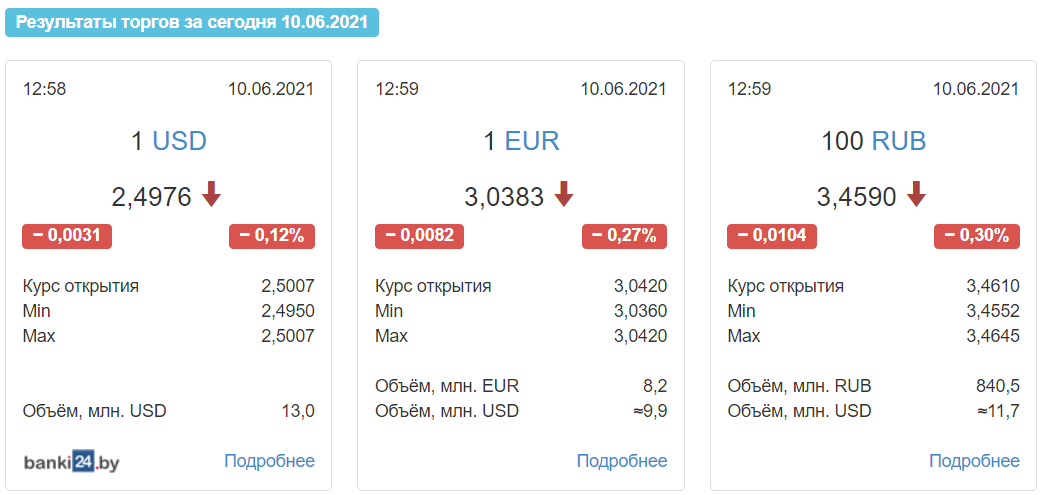Open Подробнее in the USD card
The image size is (1043, 495).
pyautogui.click(x=269, y=460)
